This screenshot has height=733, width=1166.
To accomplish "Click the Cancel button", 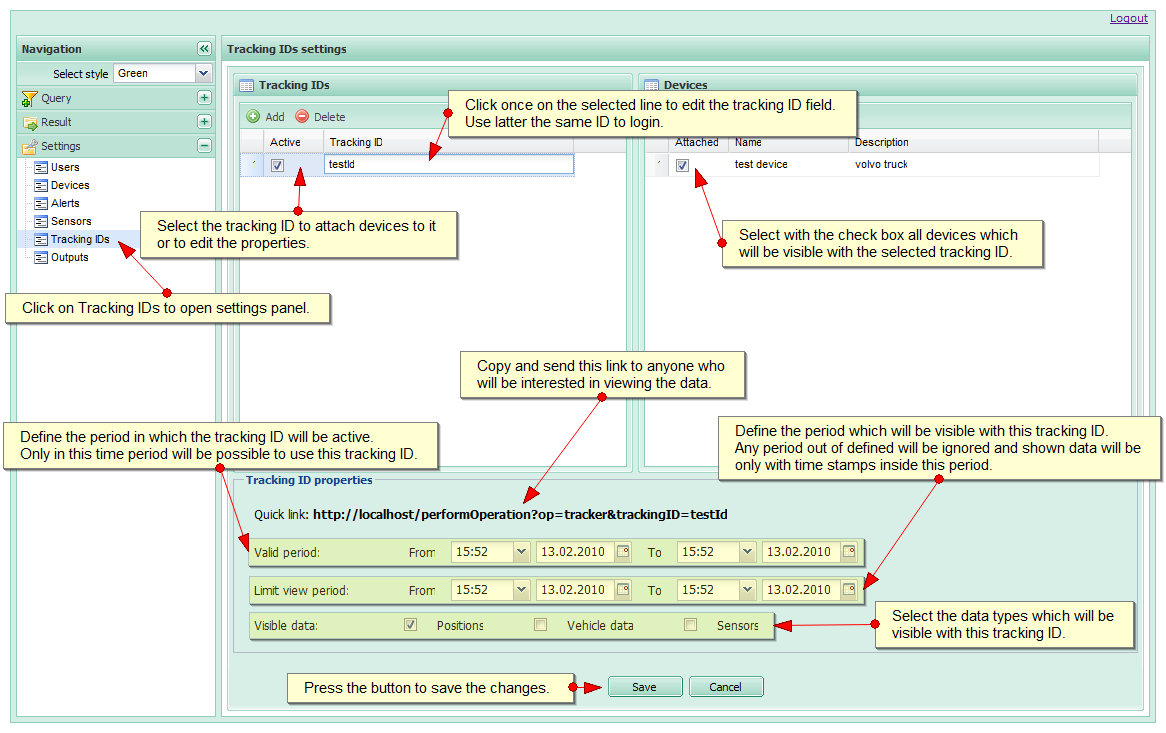I will click(726, 687).
